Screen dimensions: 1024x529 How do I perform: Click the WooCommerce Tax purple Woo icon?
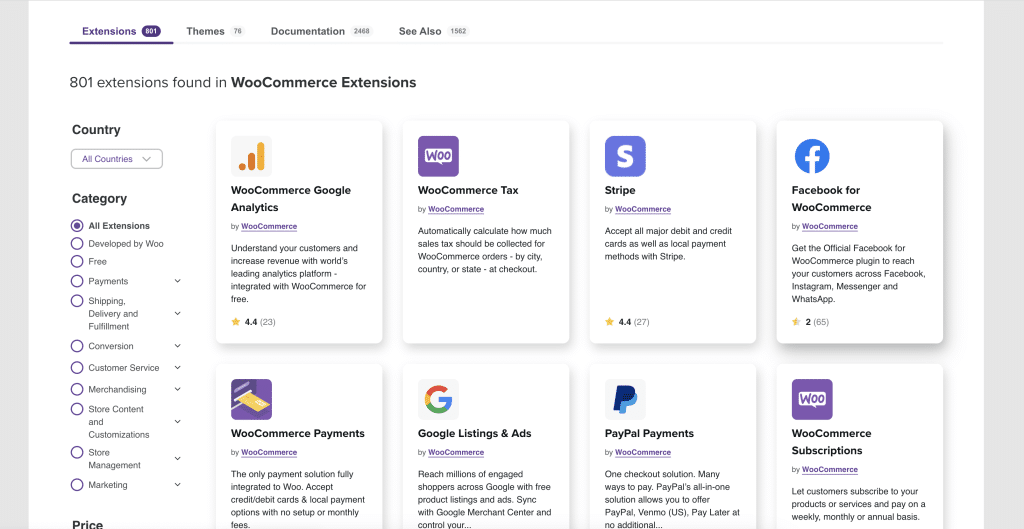[x=438, y=156]
